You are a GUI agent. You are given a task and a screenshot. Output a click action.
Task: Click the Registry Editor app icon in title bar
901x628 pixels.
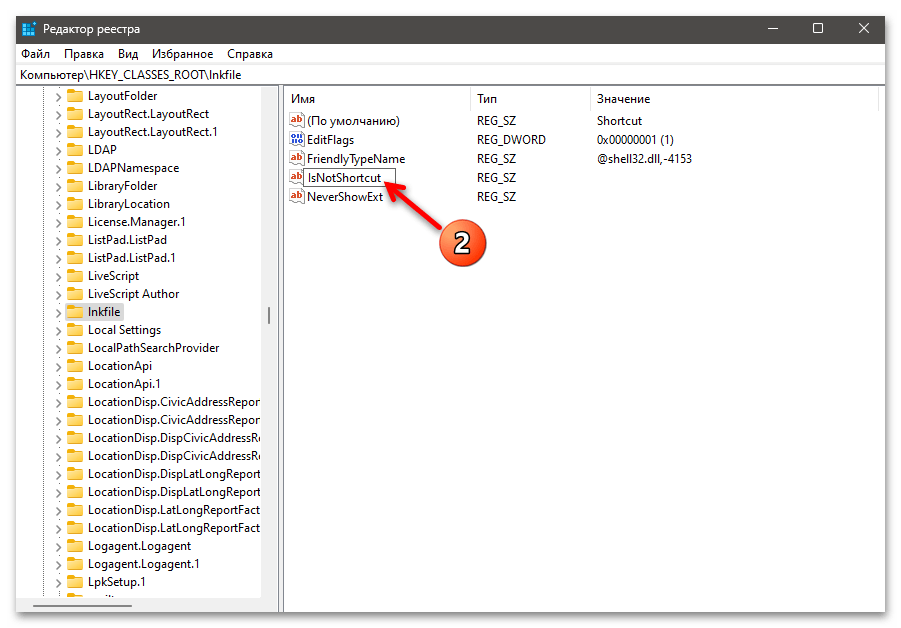(28, 29)
